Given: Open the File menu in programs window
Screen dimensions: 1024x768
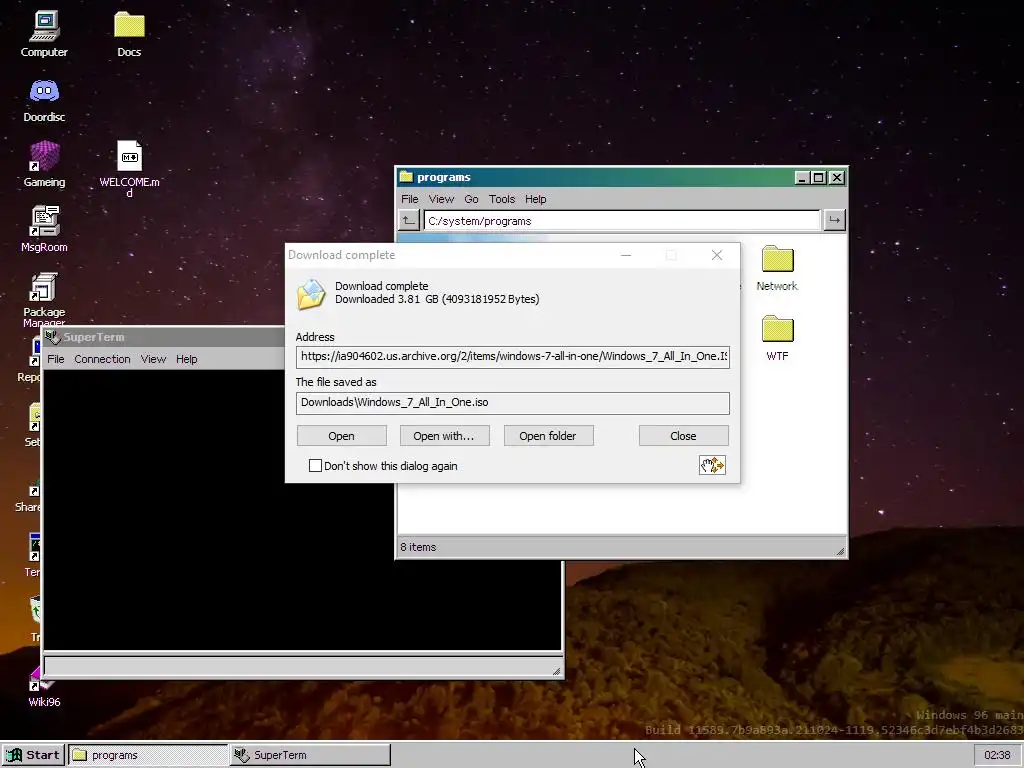Looking at the screenshot, I should pos(409,199).
